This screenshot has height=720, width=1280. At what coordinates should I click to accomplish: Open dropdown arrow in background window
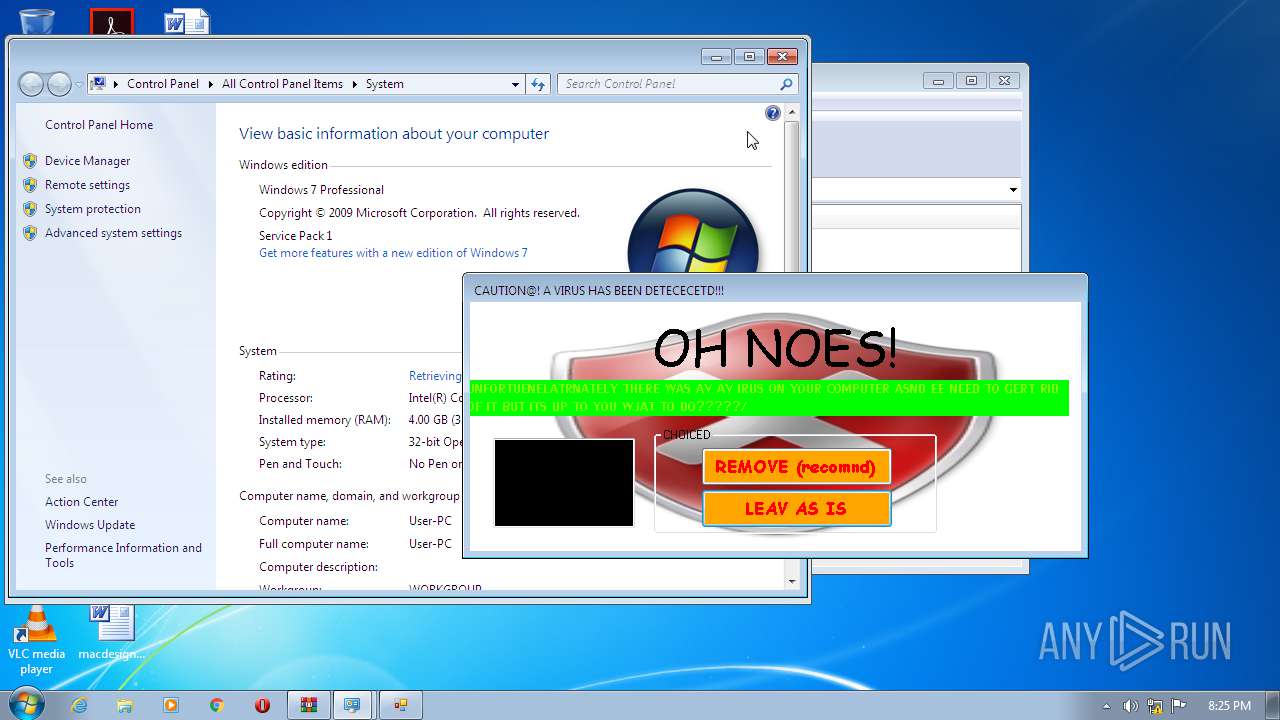click(1012, 190)
